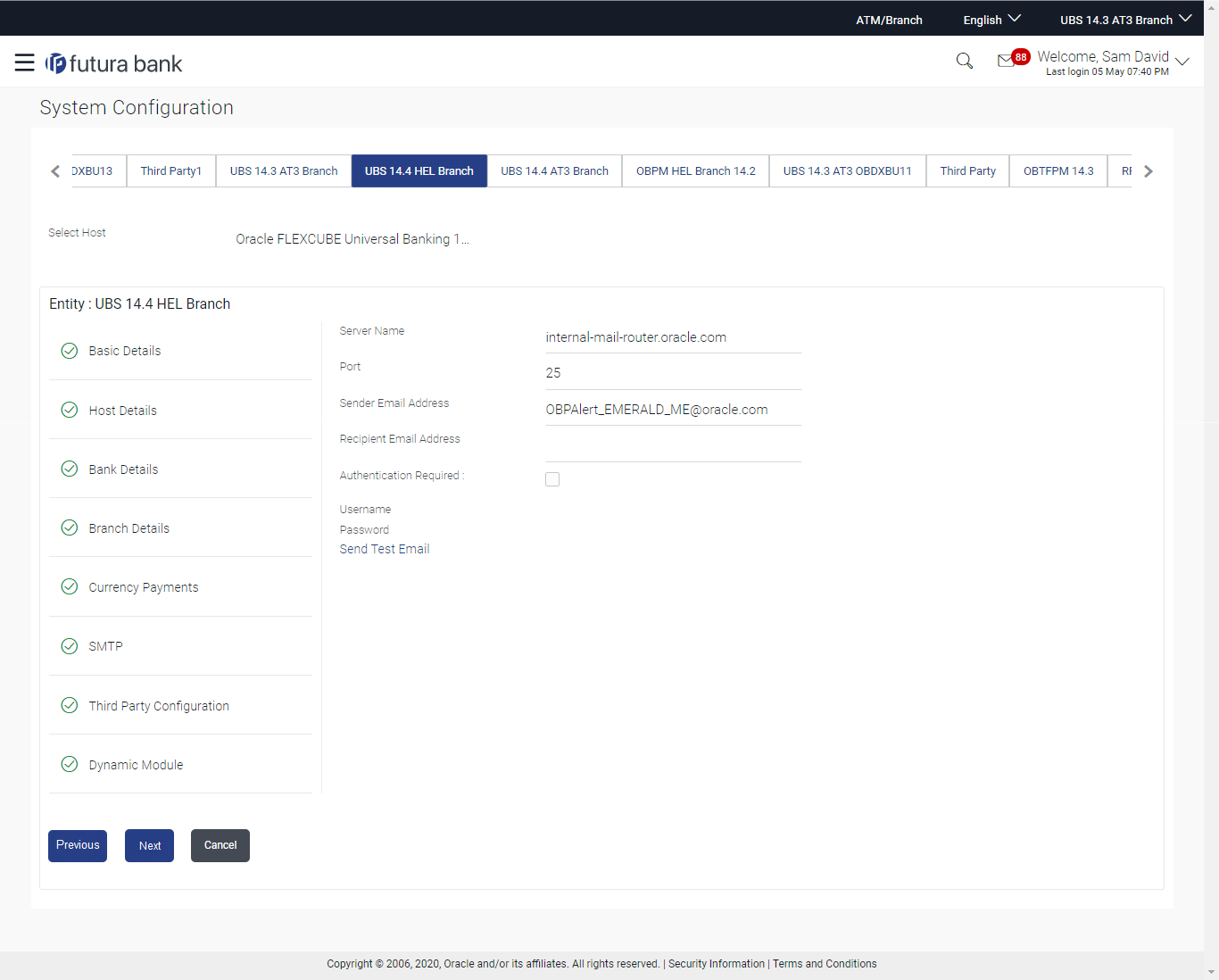The width and height of the screenshot is (1219, 980).
Task: Switch to UBS 14.3 AT3 Branch tab
Action: coord(284,170)
